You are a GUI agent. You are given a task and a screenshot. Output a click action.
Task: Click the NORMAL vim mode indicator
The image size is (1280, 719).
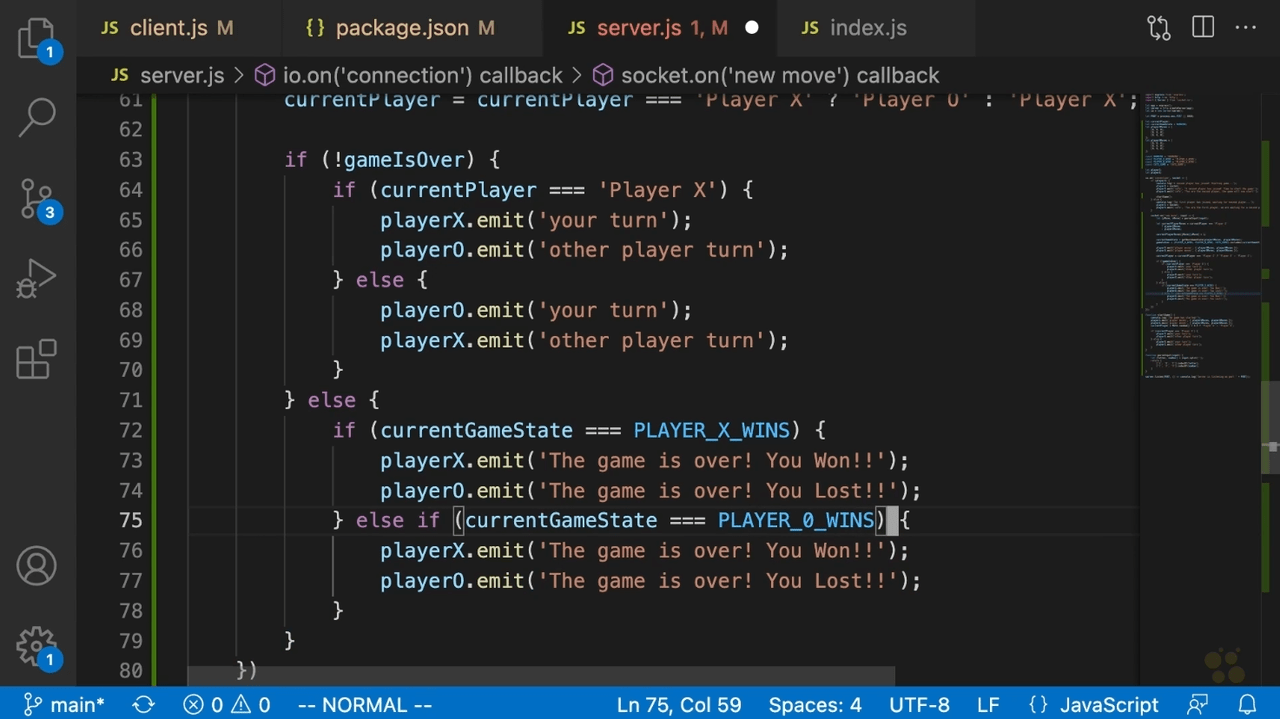pos(365,705)
